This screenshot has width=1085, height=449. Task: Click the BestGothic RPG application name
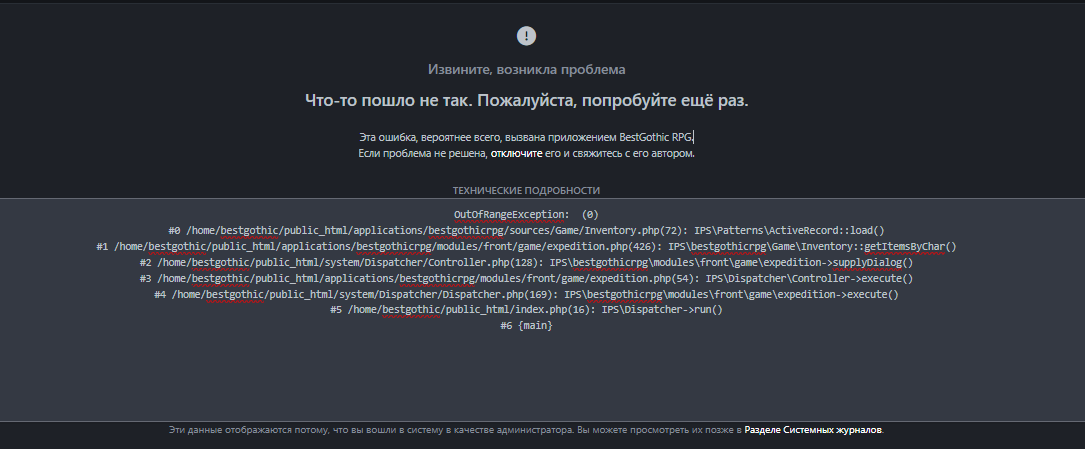(x=656, y=136)
